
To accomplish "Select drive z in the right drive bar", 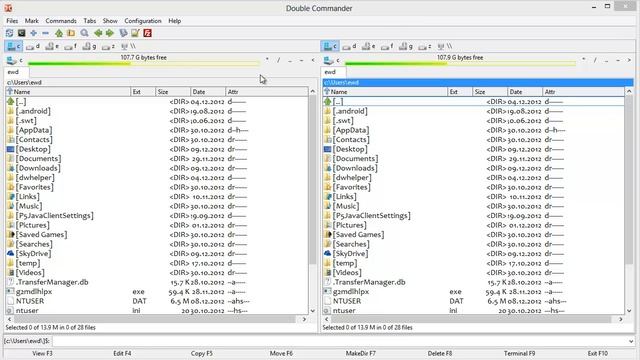I will click(x=424, y=47).
